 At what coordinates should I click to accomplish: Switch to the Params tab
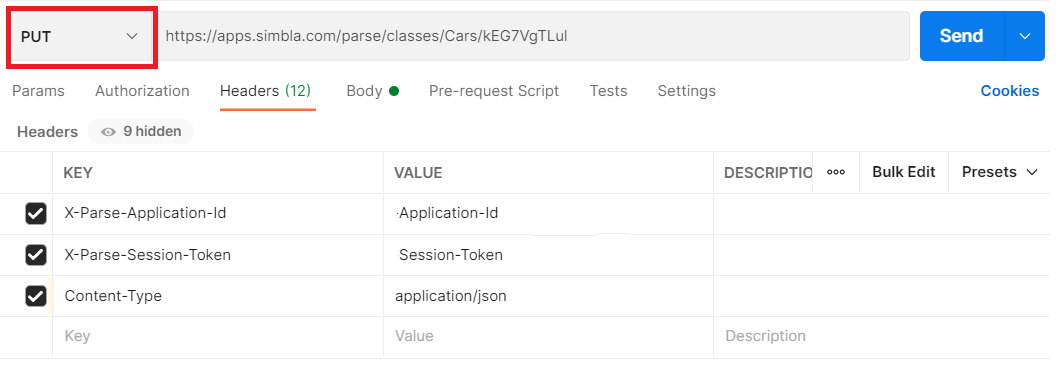[38, 91]
